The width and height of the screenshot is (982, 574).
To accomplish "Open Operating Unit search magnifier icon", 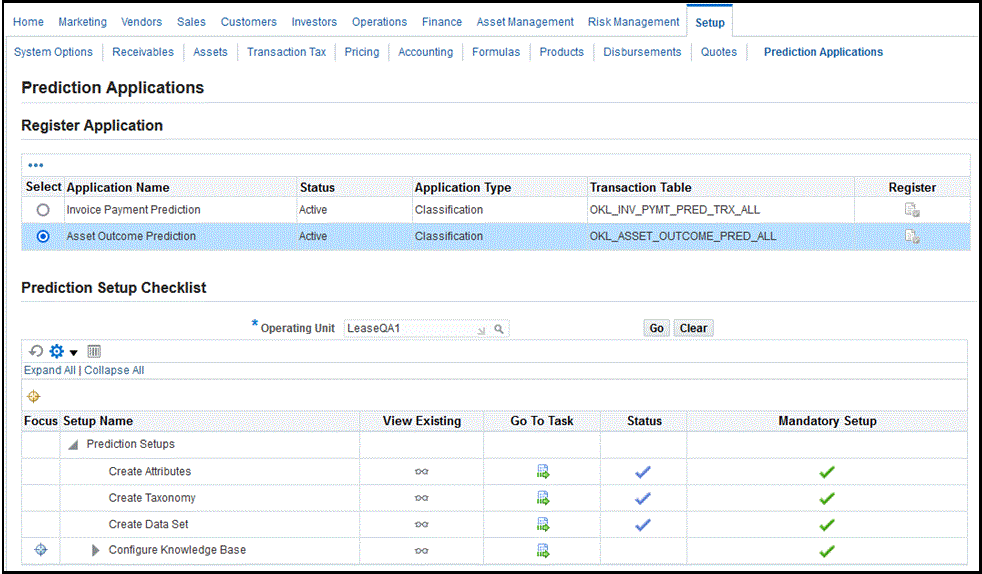I will (x=499, y=329).
